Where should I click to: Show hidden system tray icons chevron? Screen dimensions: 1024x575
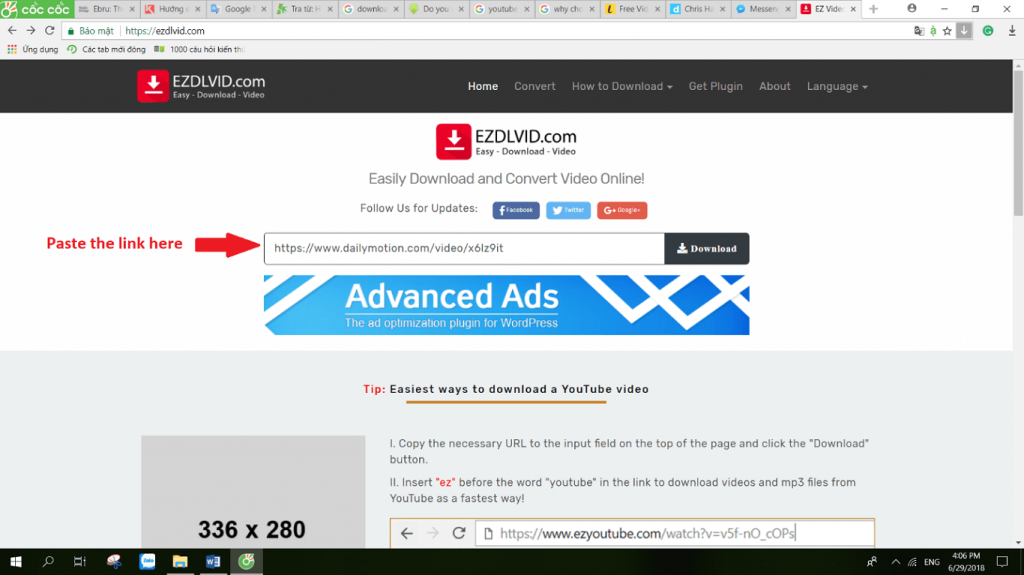tap(895, 561)
